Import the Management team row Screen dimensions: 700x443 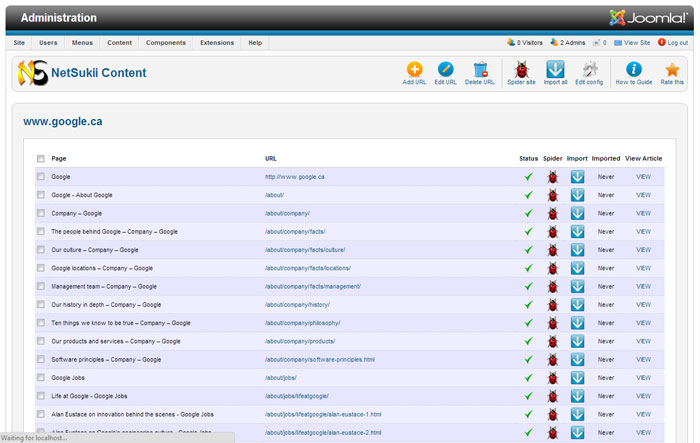pyautogui.click(x=577, y=286)
